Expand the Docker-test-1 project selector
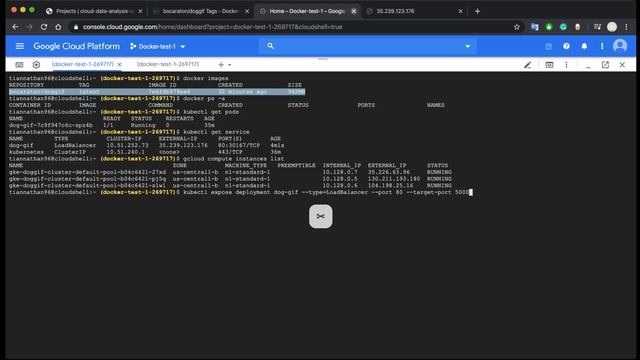This screenshot has width=640, height=360. tap(158, 47)
